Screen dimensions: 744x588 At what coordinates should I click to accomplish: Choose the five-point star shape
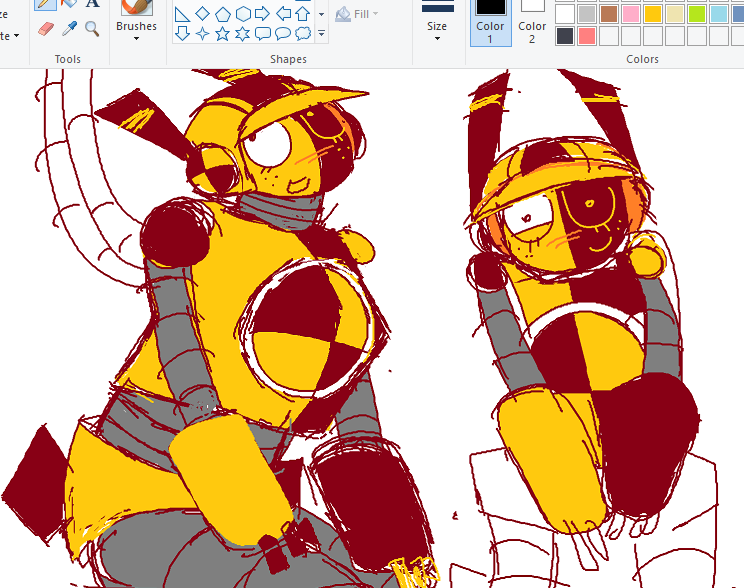[x=223, y=34]
